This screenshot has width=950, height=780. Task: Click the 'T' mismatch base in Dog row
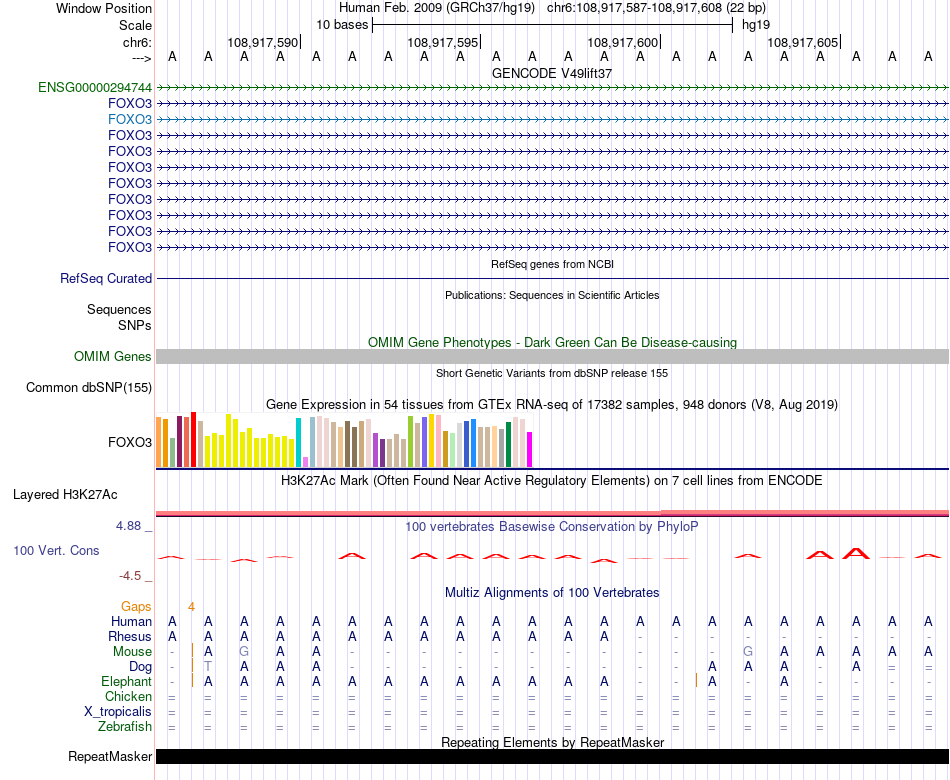pos(208,667)
